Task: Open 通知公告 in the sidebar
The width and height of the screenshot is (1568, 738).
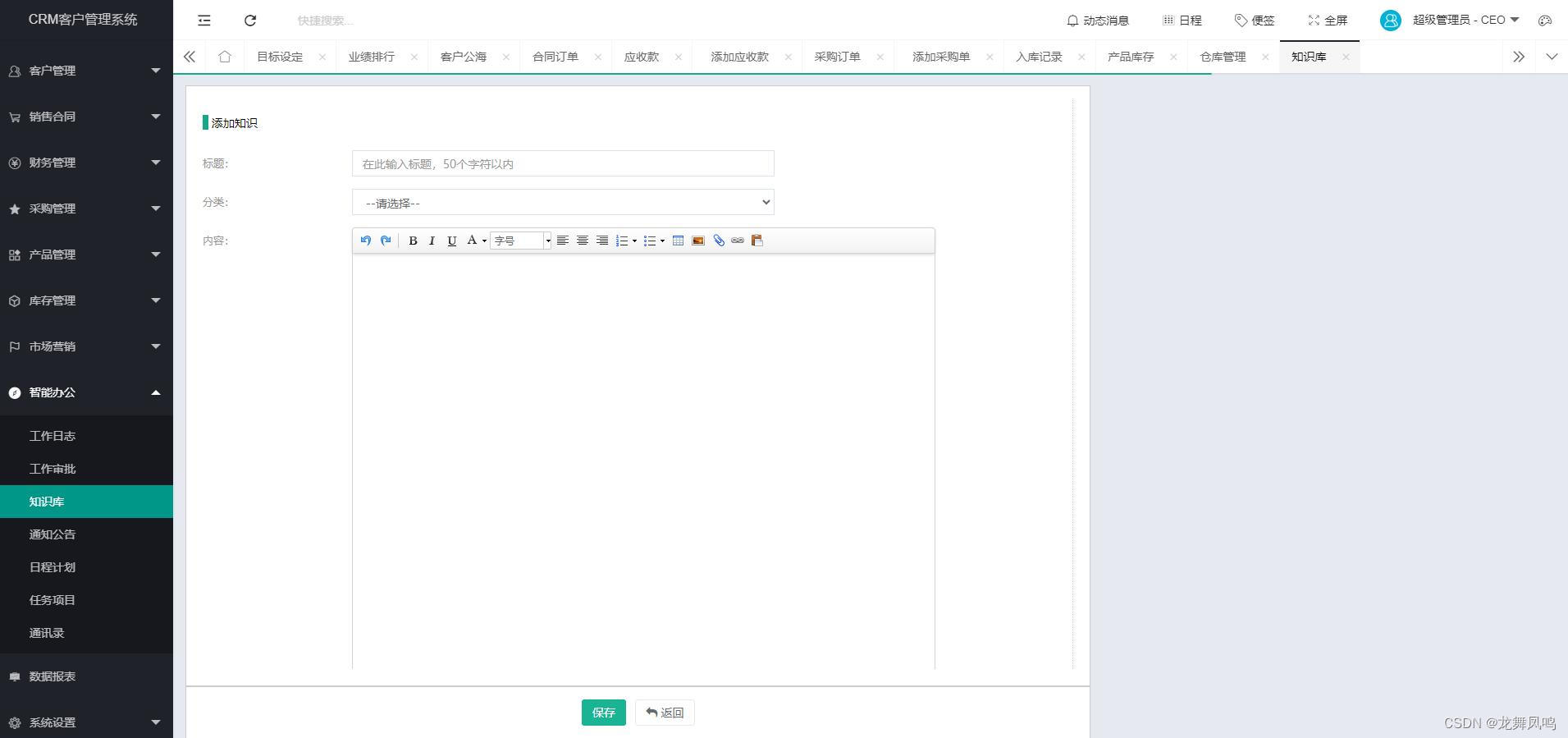Action: coord(86,534)
